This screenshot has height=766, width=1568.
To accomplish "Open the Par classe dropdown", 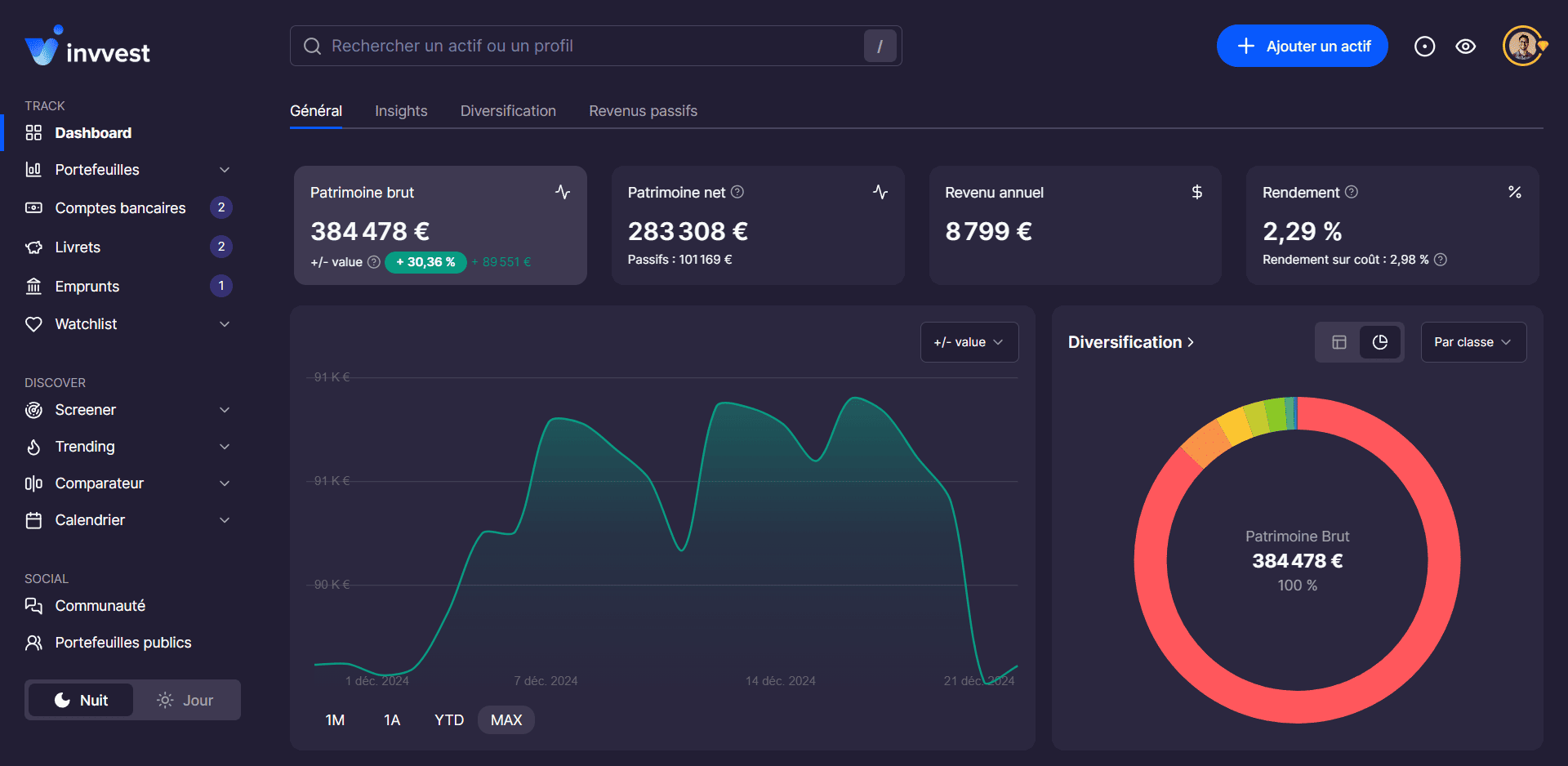I will coord(1472,342).
